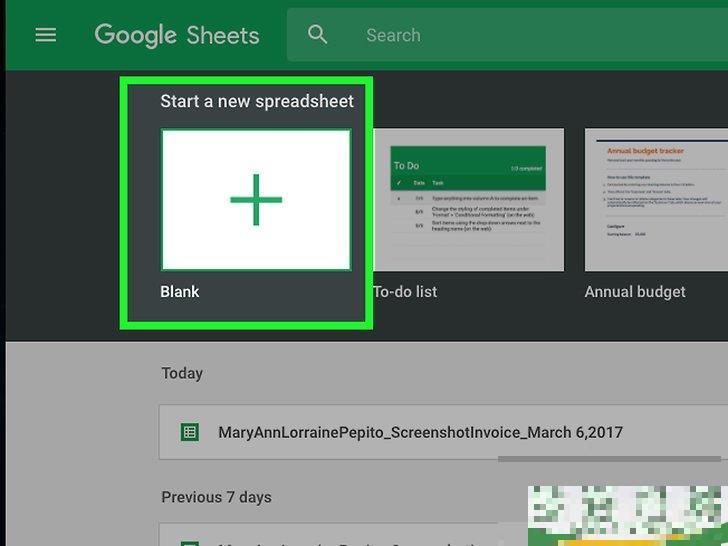728x546 pixels.
Task: Focus the Search input field
Action: coord(500,35)
